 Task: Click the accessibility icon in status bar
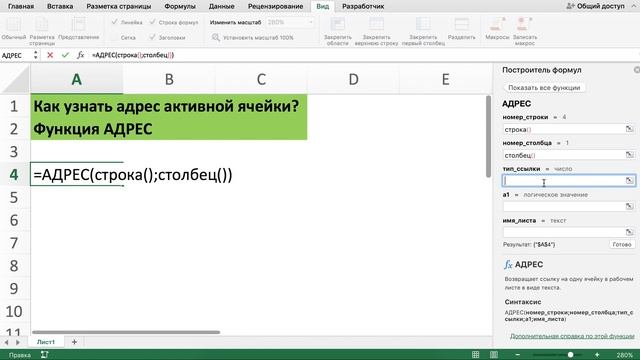[x=44, y=355]
